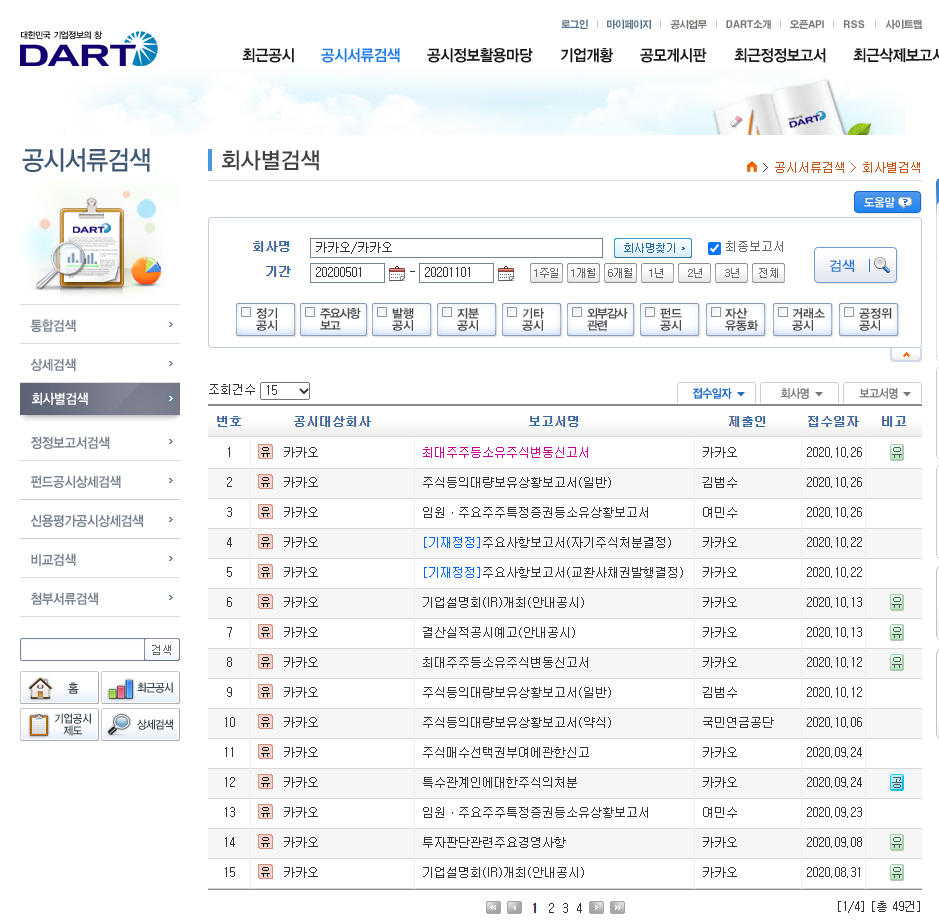
Task: Click the green 유 remark icon for 2020.10.26
Action: 896,452
